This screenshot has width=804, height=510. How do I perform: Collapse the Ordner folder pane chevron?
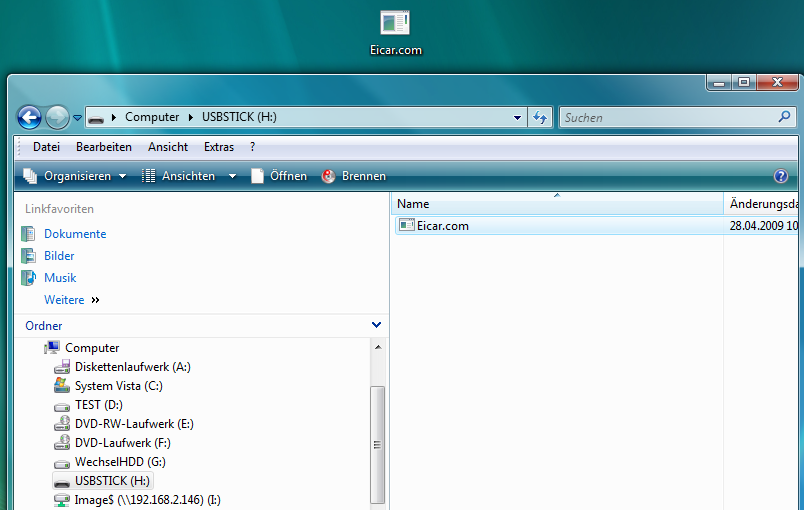[x=376, y=325]
